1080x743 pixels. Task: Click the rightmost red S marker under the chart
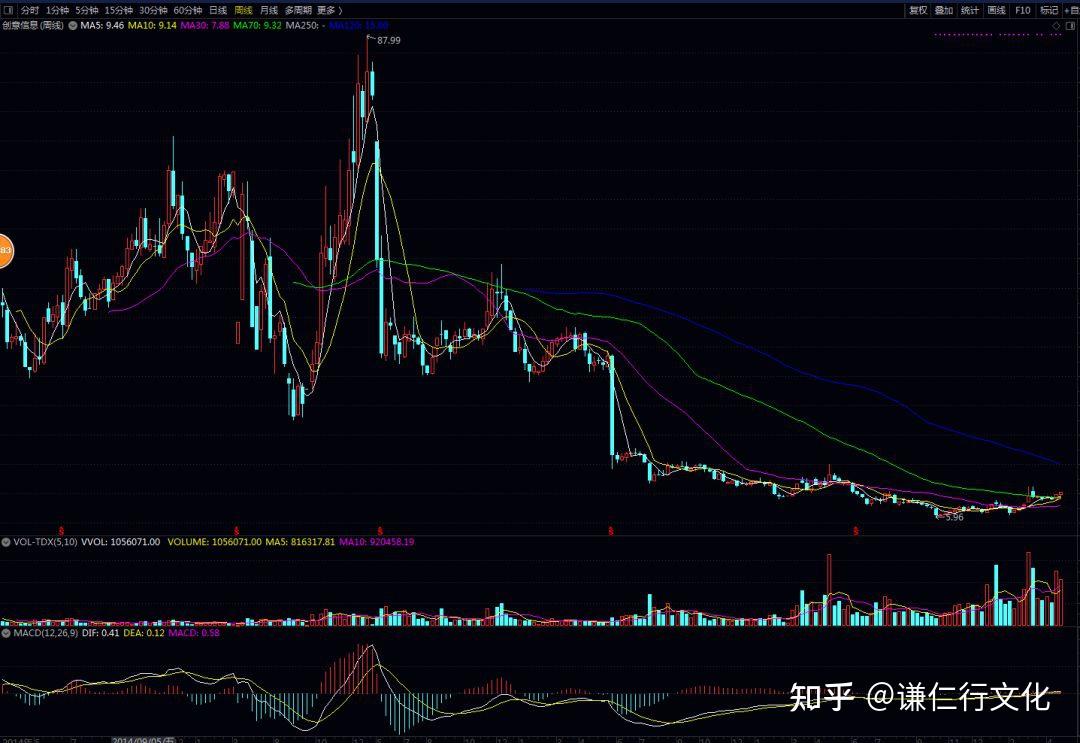[856, 530]
